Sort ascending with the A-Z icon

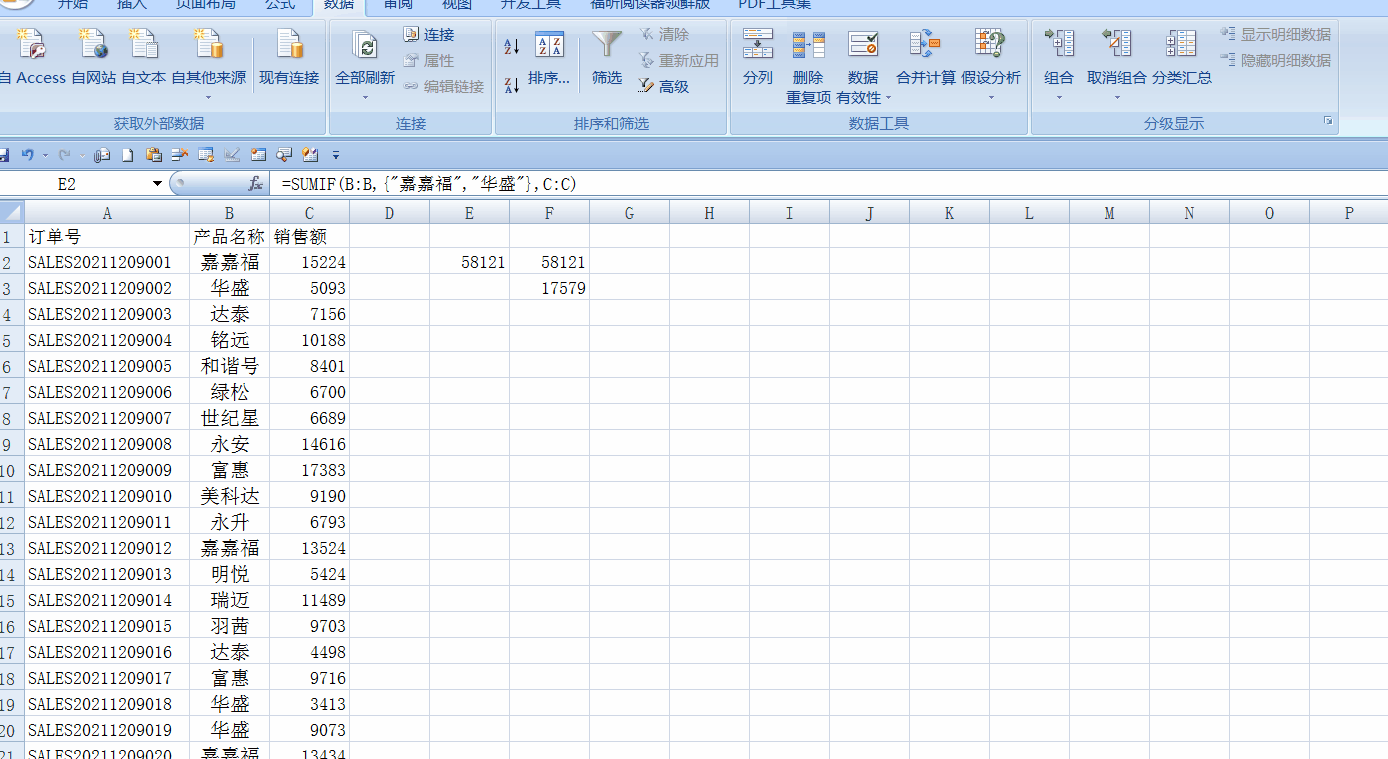tap(512, 47)
